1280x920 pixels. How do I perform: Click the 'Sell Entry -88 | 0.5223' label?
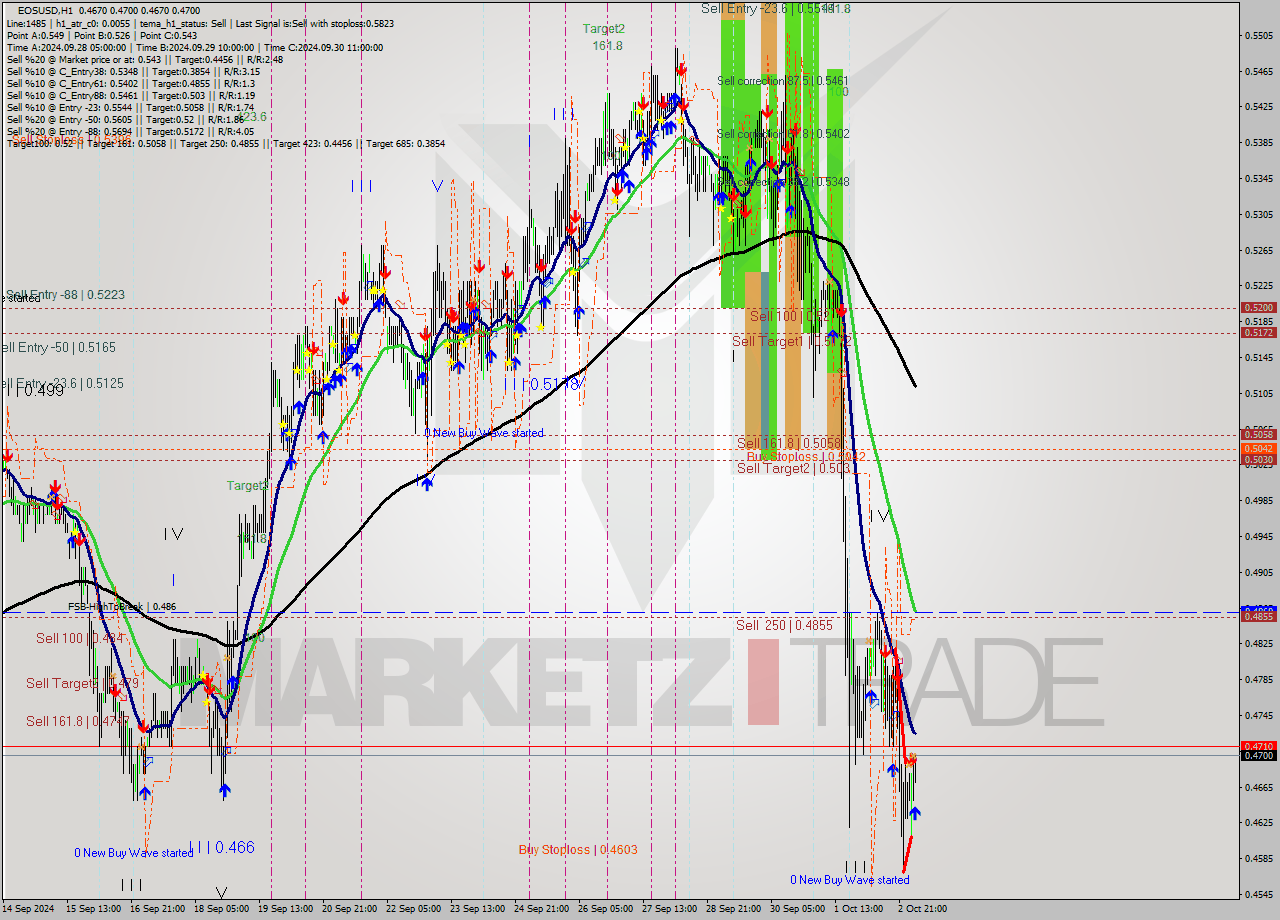coord(64,295)
